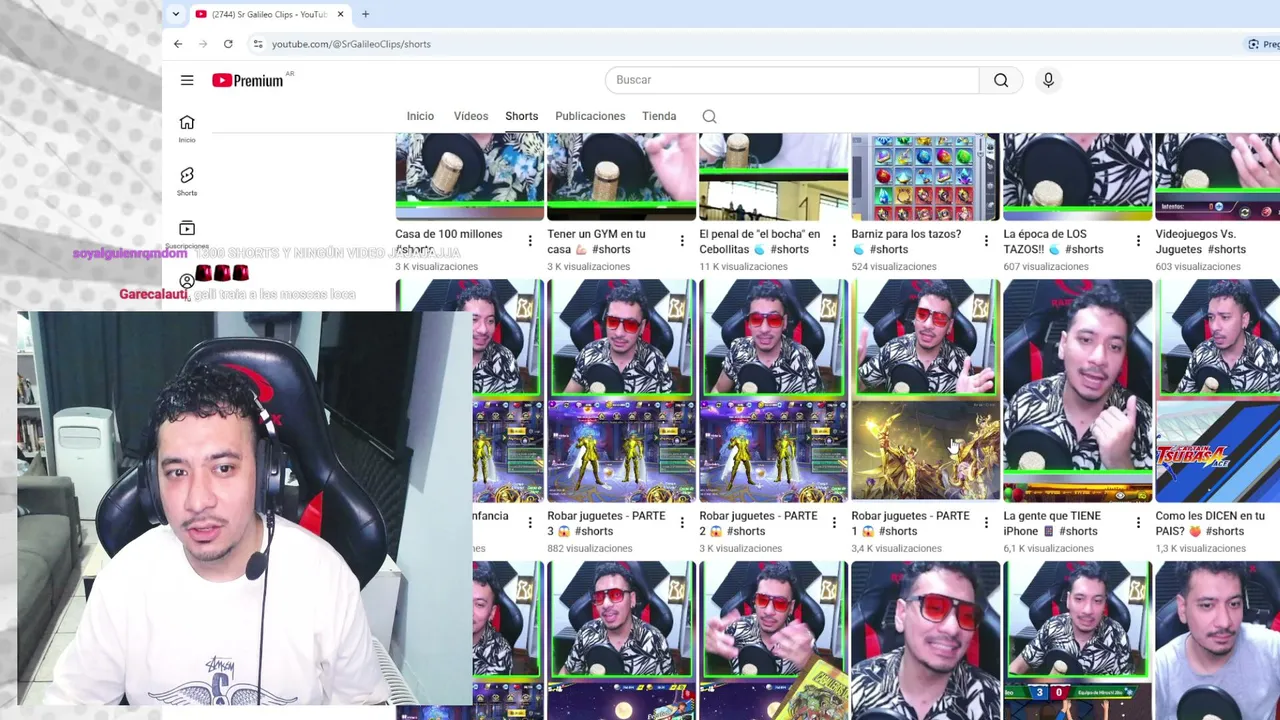Select the channel Shorts tab
The image size is (1280, 720).
tap(521, 116)
